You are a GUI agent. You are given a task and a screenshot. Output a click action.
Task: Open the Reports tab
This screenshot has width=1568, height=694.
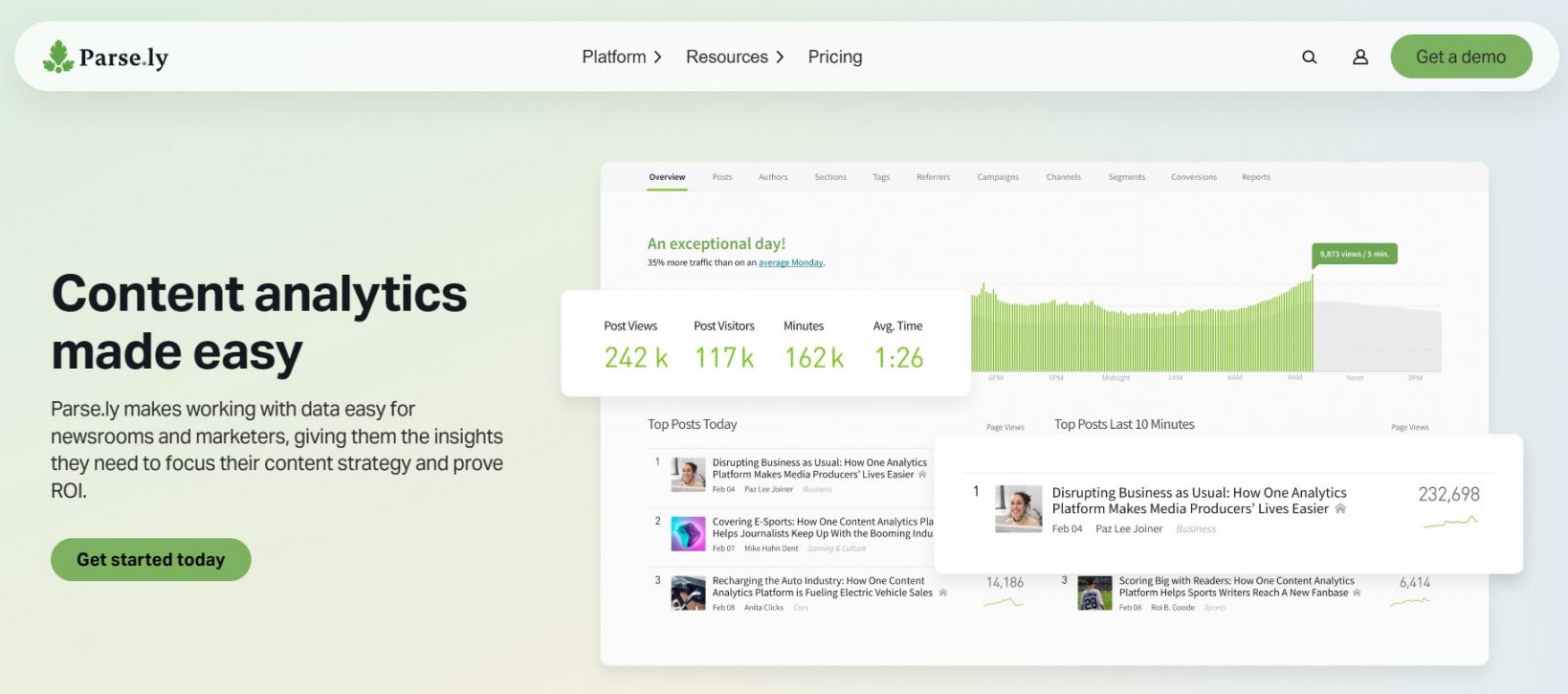coord(1256,177)
